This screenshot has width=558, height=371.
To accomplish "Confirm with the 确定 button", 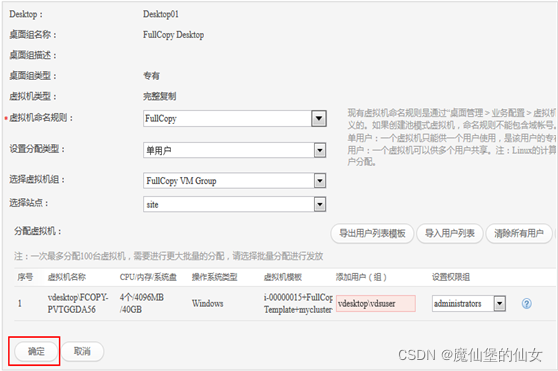I will 36,351.
